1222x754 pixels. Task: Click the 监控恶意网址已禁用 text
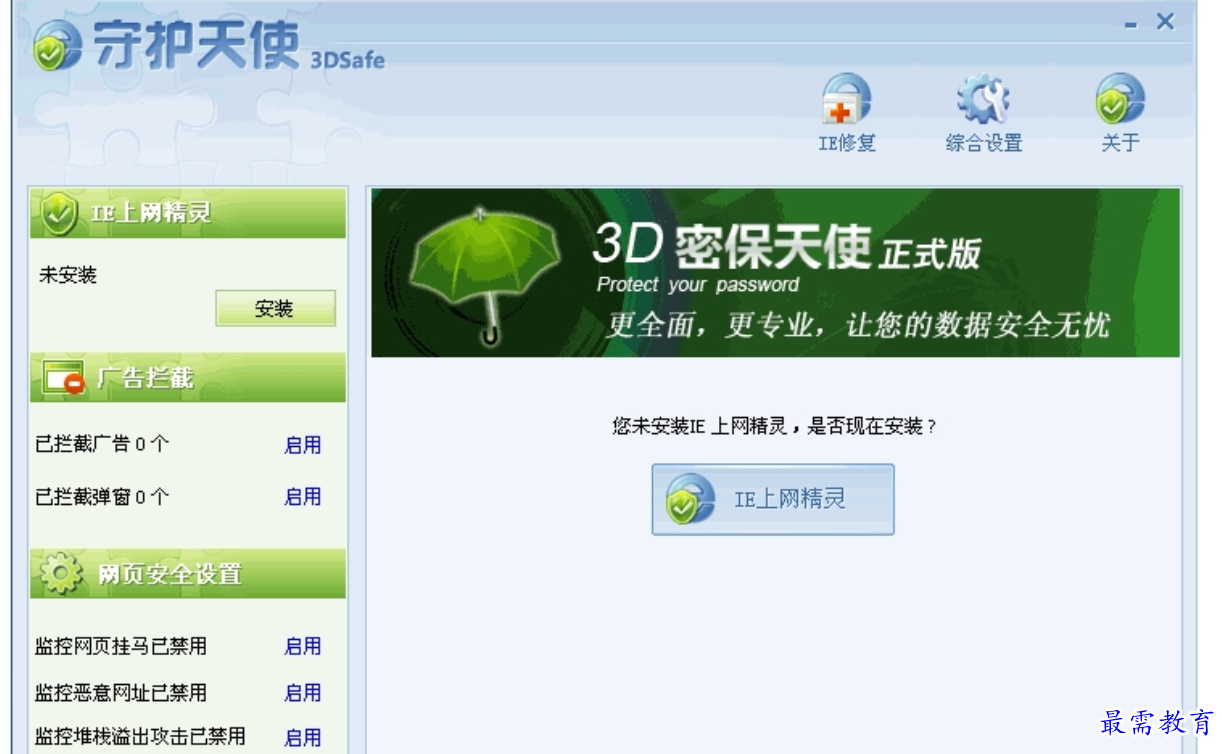121,692
